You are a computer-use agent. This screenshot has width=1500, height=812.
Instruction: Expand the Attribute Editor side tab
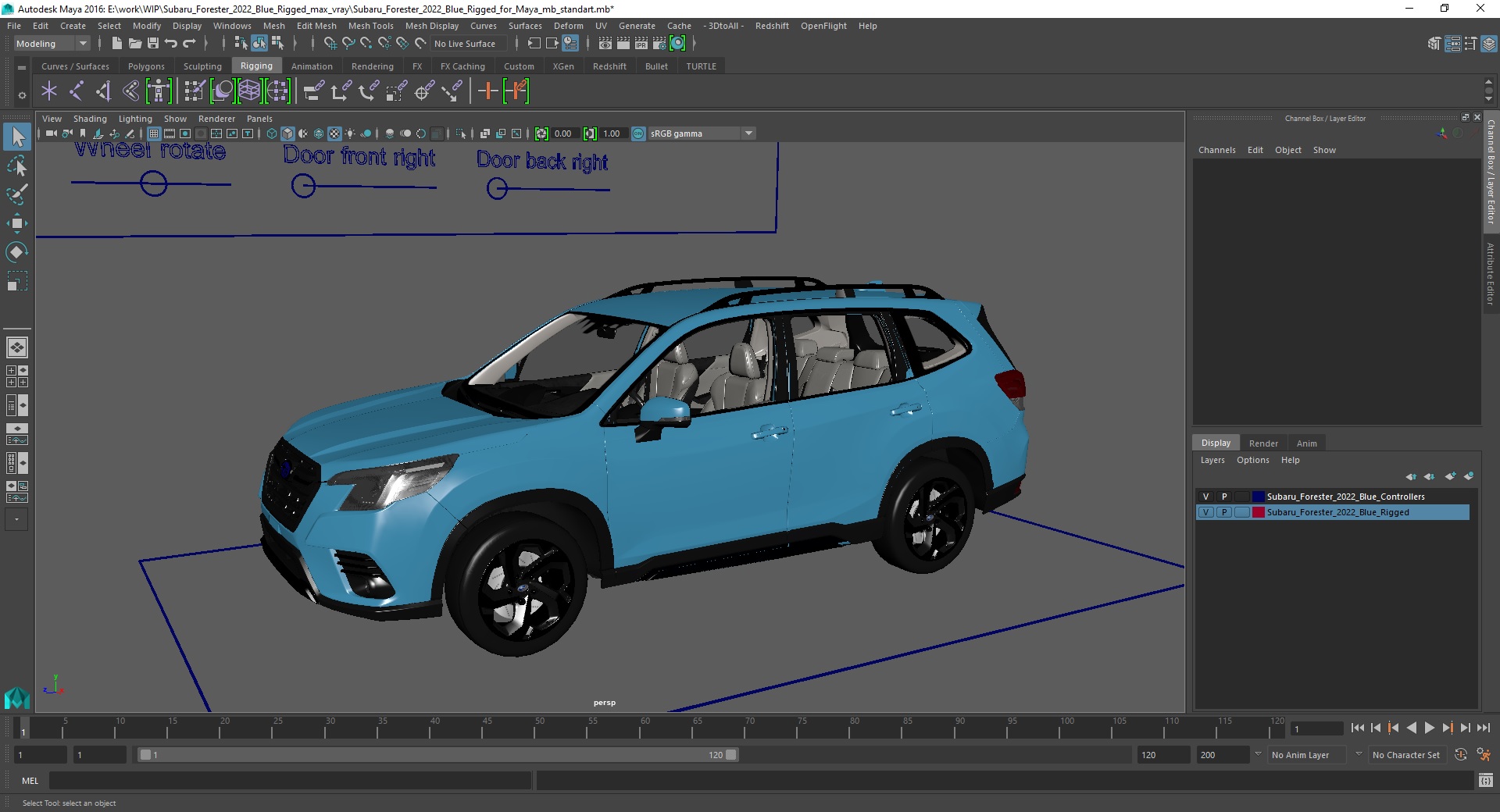(1491, 273)
